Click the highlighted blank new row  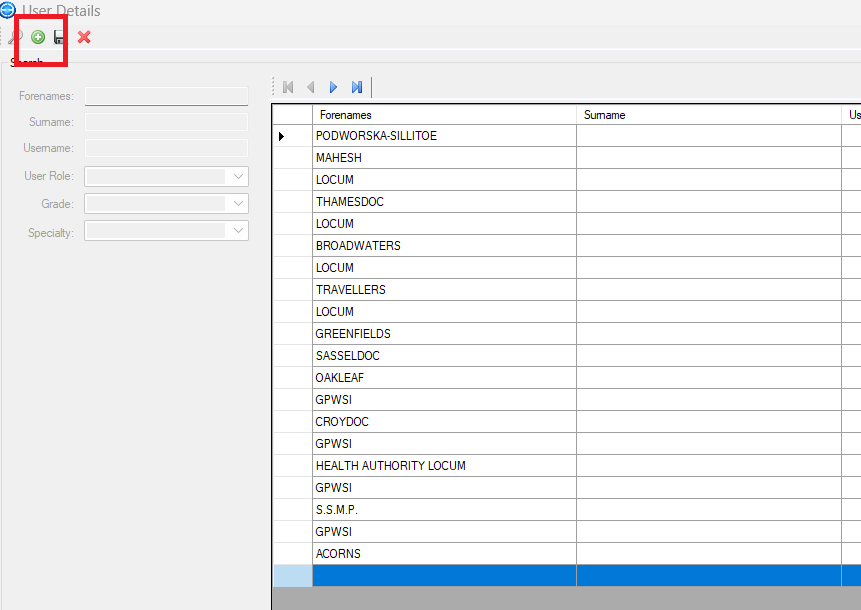pos(567,575)
